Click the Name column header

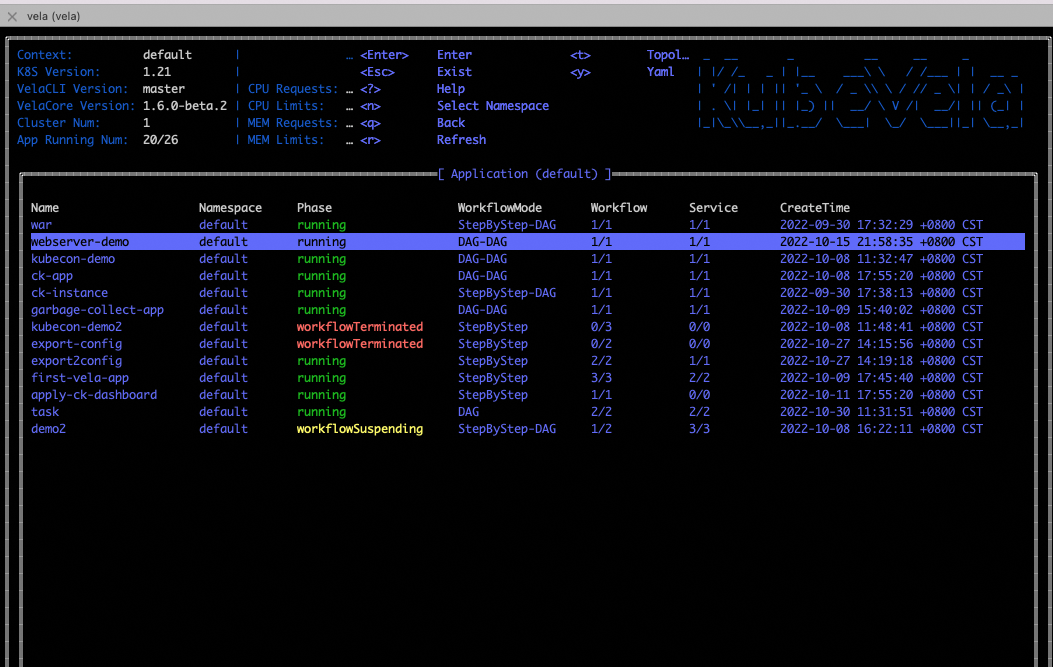point(45,208)
